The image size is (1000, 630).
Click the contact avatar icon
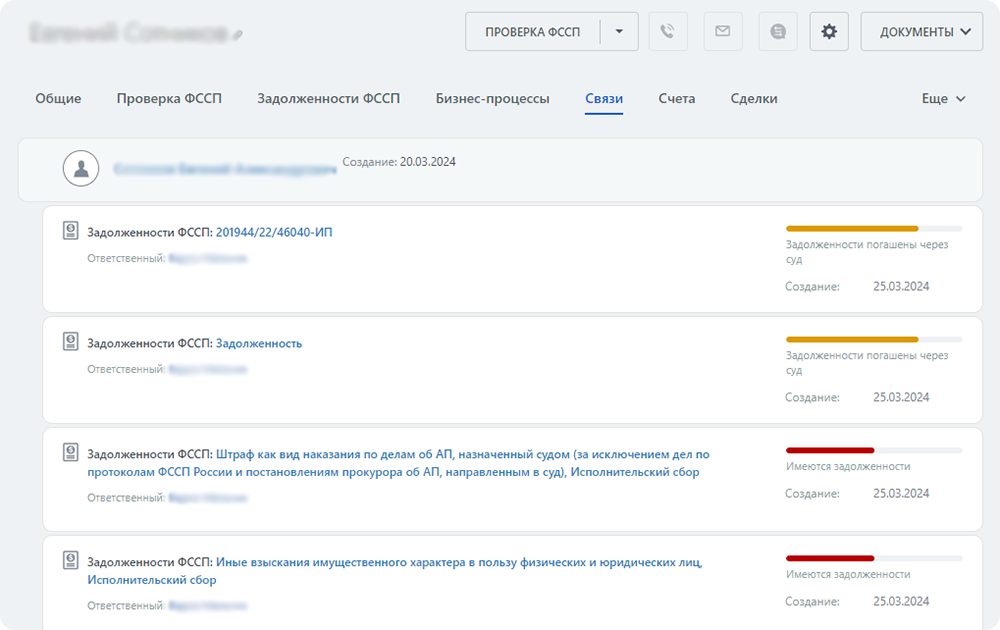(x=81, y=169)
